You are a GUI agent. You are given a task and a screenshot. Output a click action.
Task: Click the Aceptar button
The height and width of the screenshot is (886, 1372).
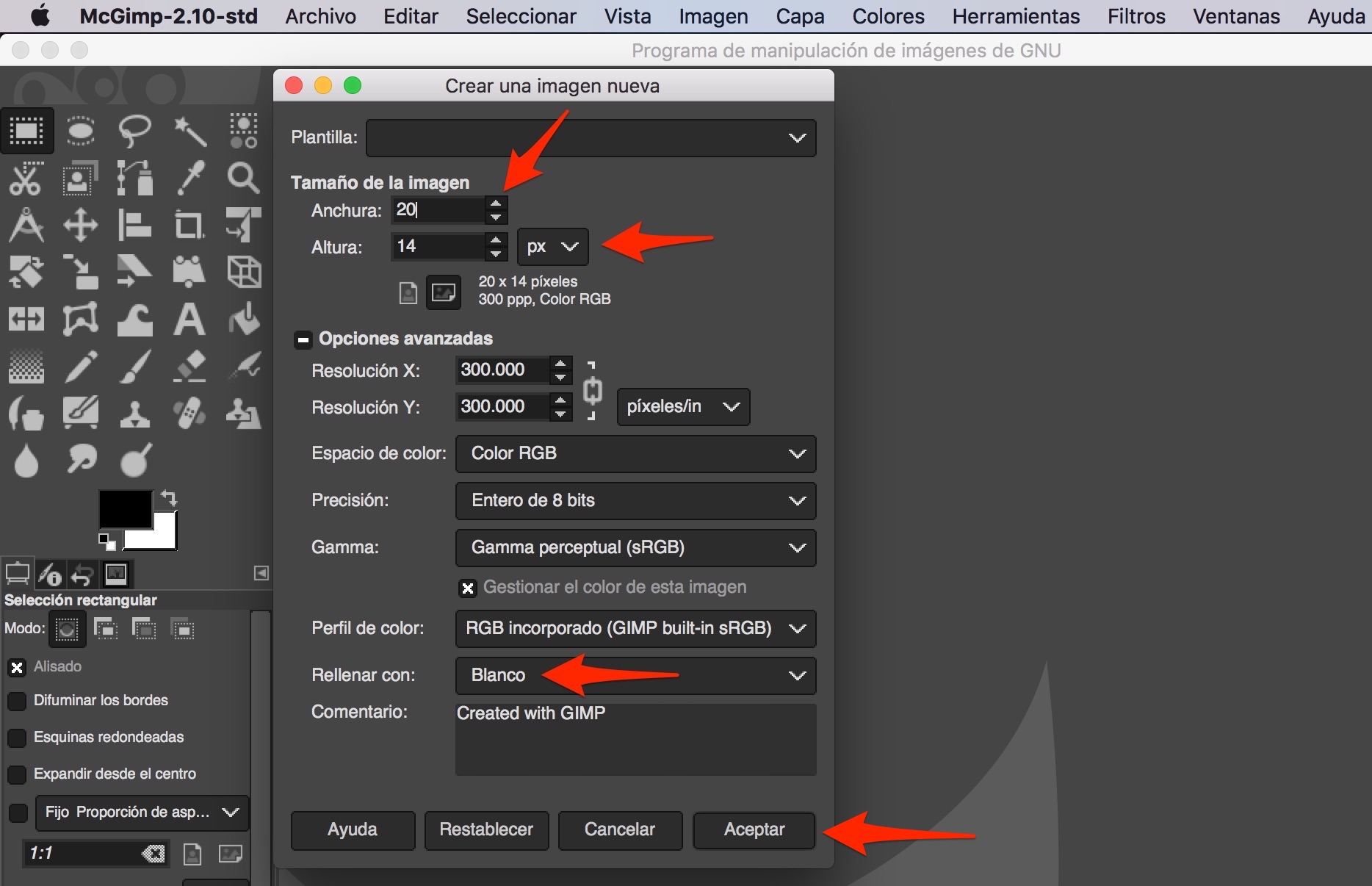click(x=754, y=830)
